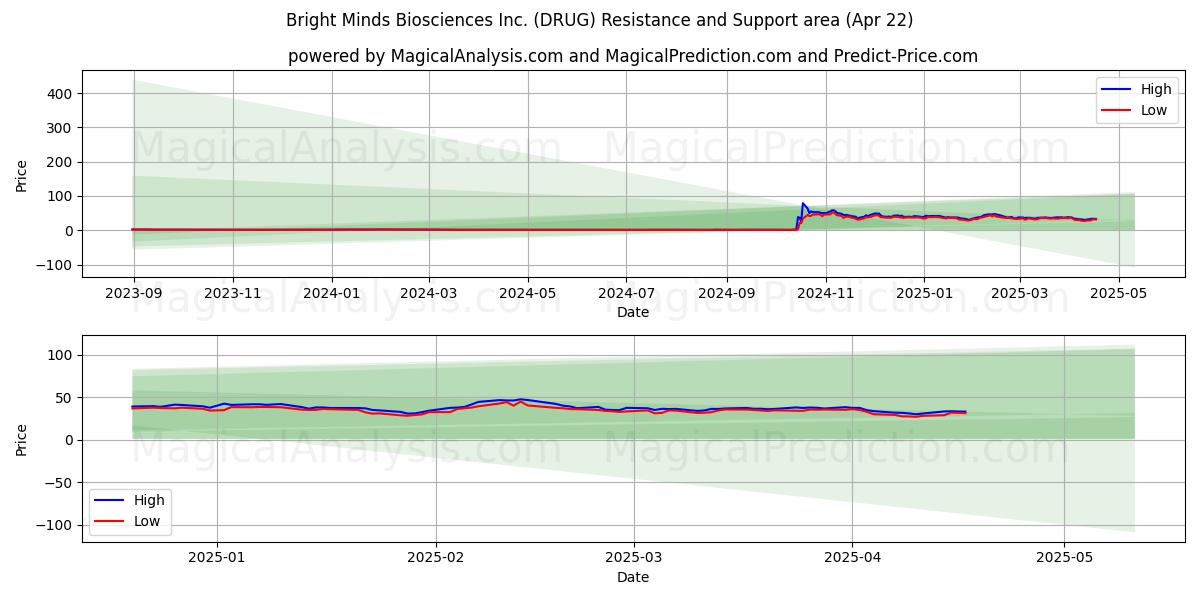Click the '2023-11' tick label

pyautogui.click(x=232, y=292)
